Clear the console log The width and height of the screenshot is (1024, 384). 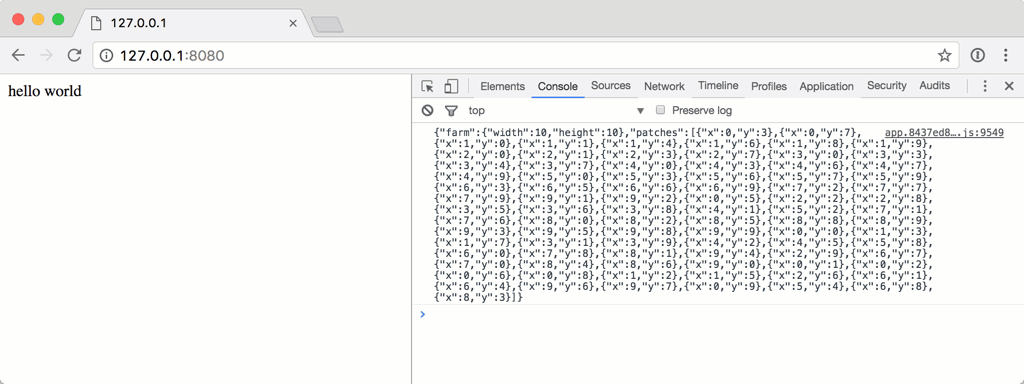427,110
